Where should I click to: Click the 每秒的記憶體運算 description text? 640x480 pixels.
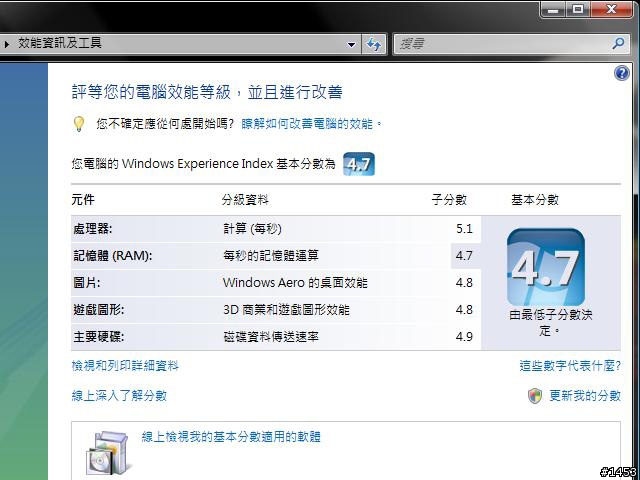(x=271, y=256)
